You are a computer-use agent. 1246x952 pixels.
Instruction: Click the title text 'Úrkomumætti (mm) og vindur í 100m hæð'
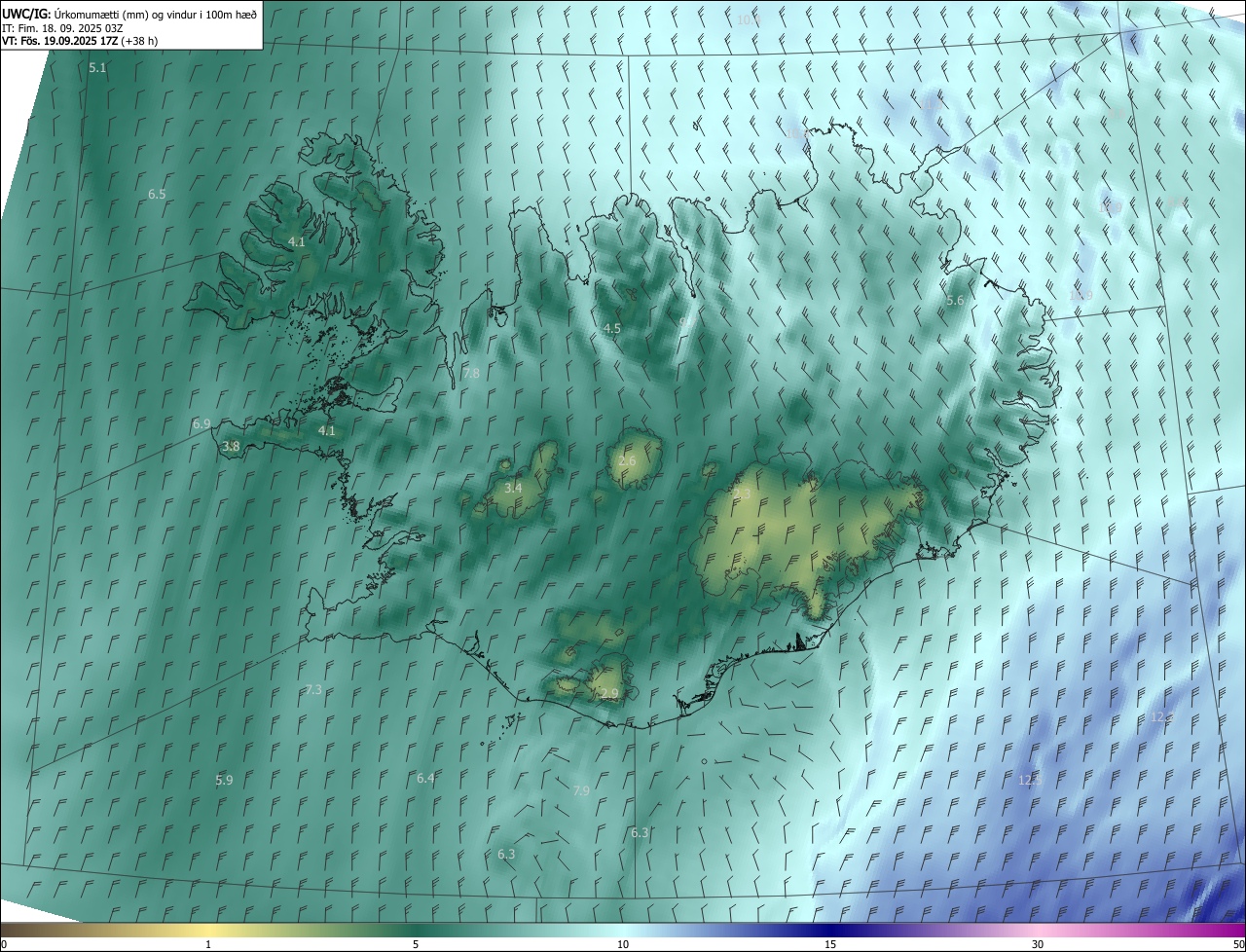click(157, 14)
